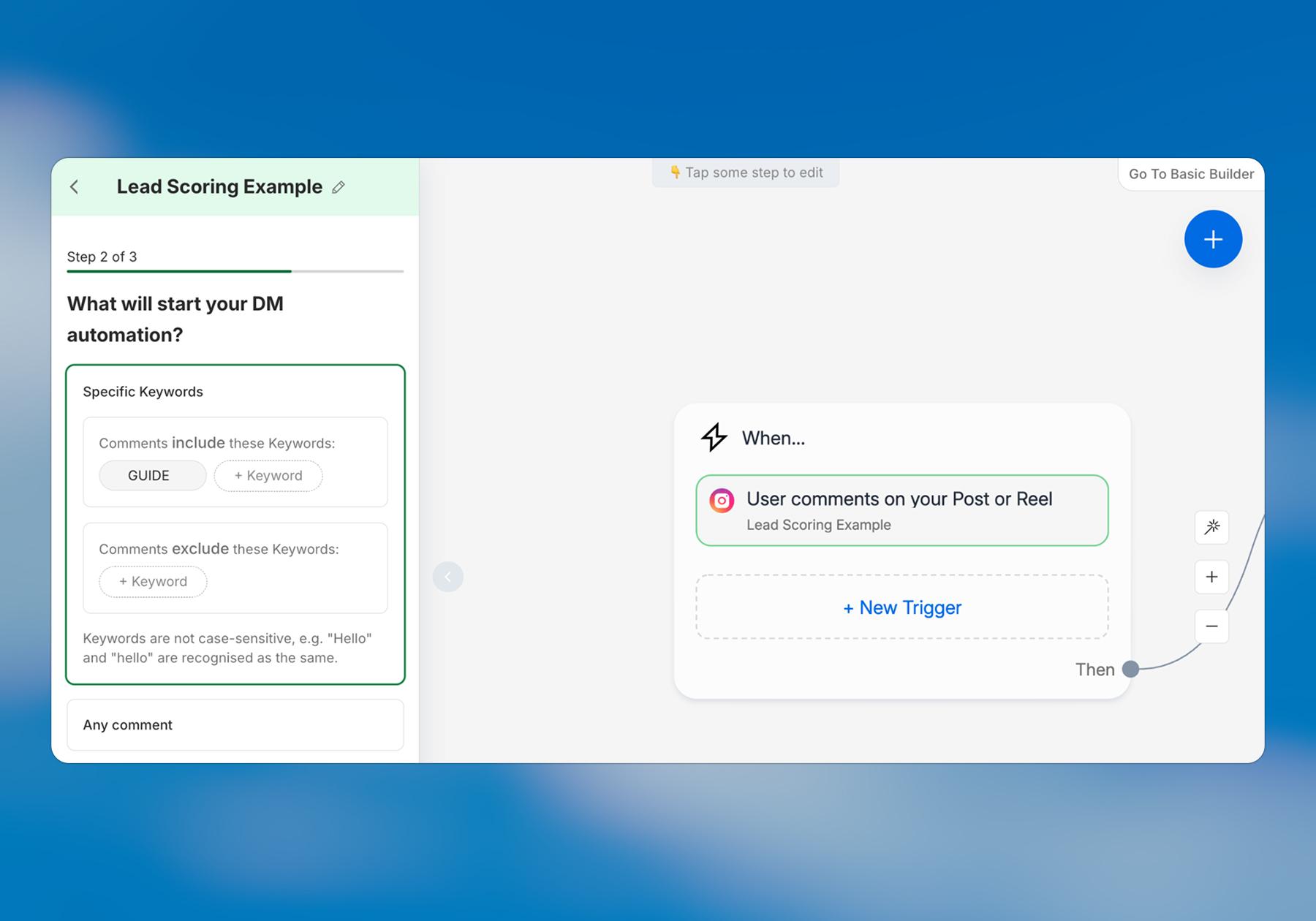Zoom out the canvas with the minus button
The image size is (1316, 921).
tap(1211, 626)
